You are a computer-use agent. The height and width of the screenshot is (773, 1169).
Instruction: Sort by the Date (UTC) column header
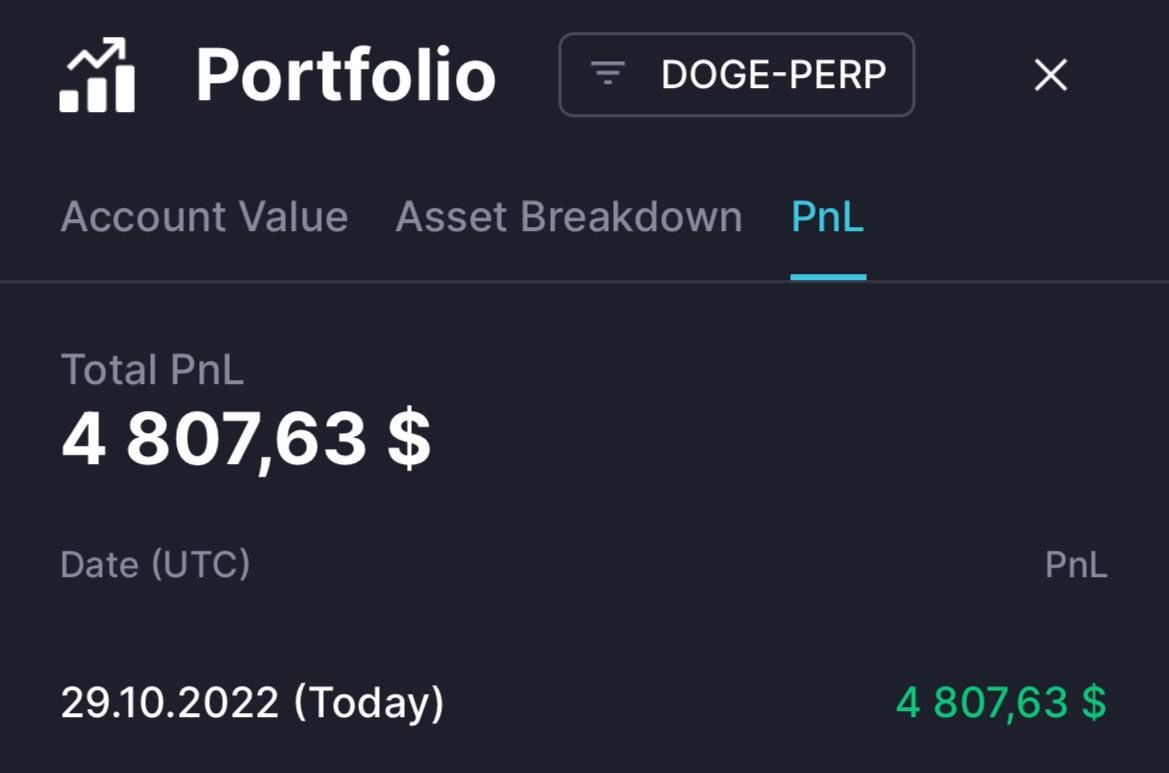155,564
